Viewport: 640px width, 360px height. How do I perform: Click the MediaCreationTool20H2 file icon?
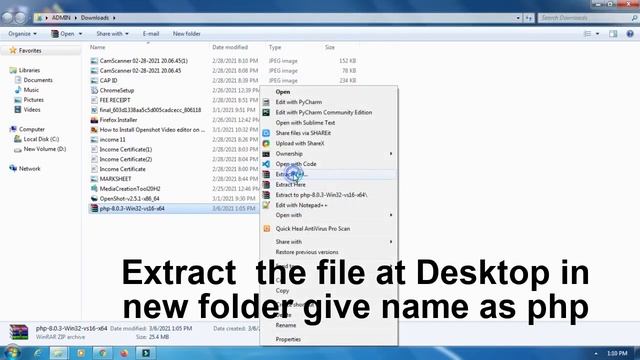[x=94, y=189]
